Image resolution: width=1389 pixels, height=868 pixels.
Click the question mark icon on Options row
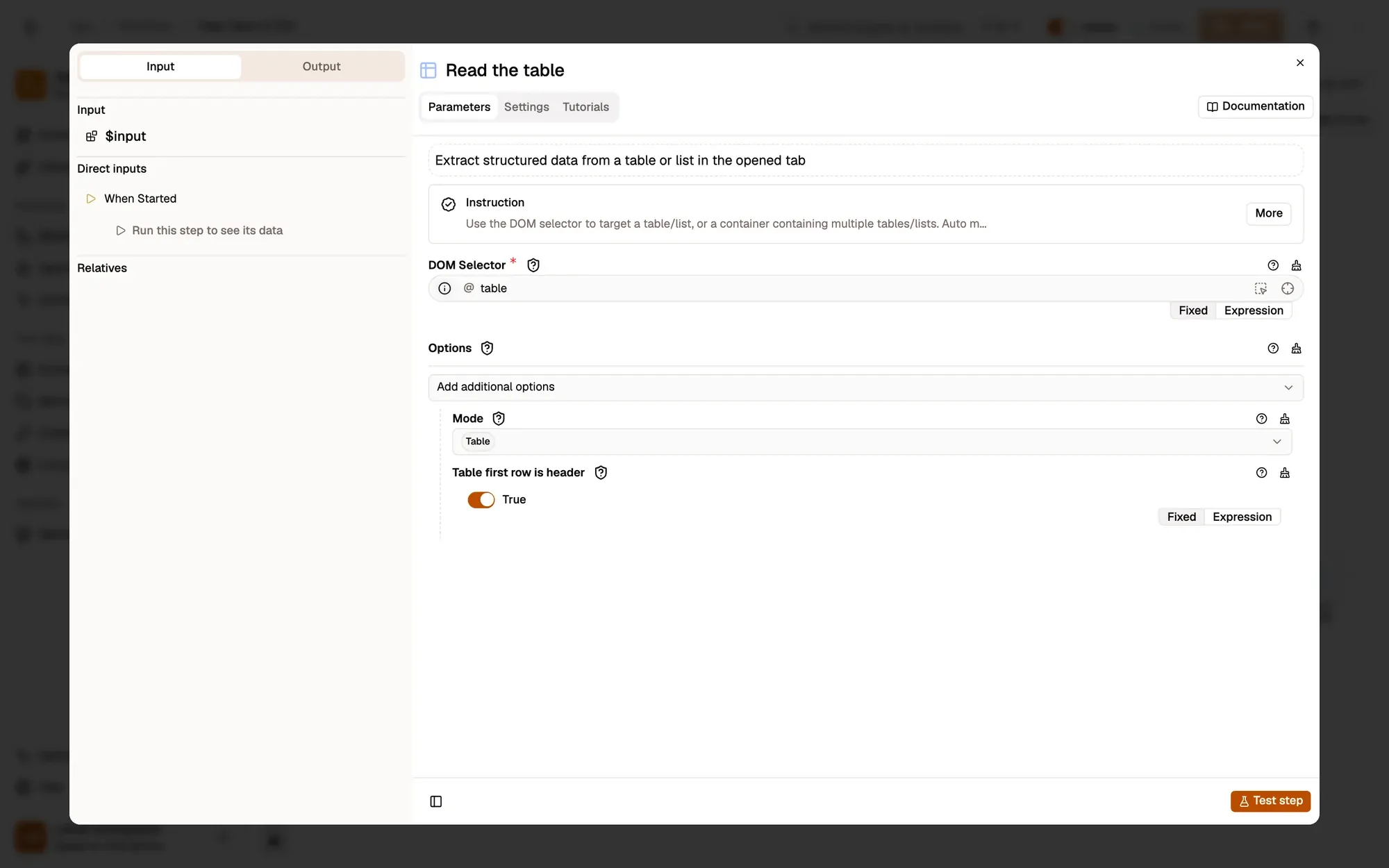[1272, 349]
